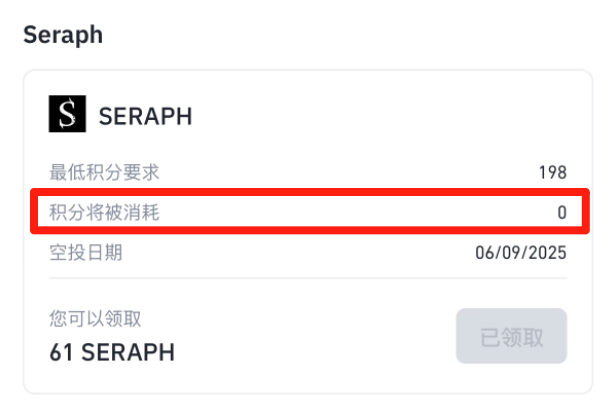
Task: Click the 最低积分要求 label
Action: (x=104, y=172)
